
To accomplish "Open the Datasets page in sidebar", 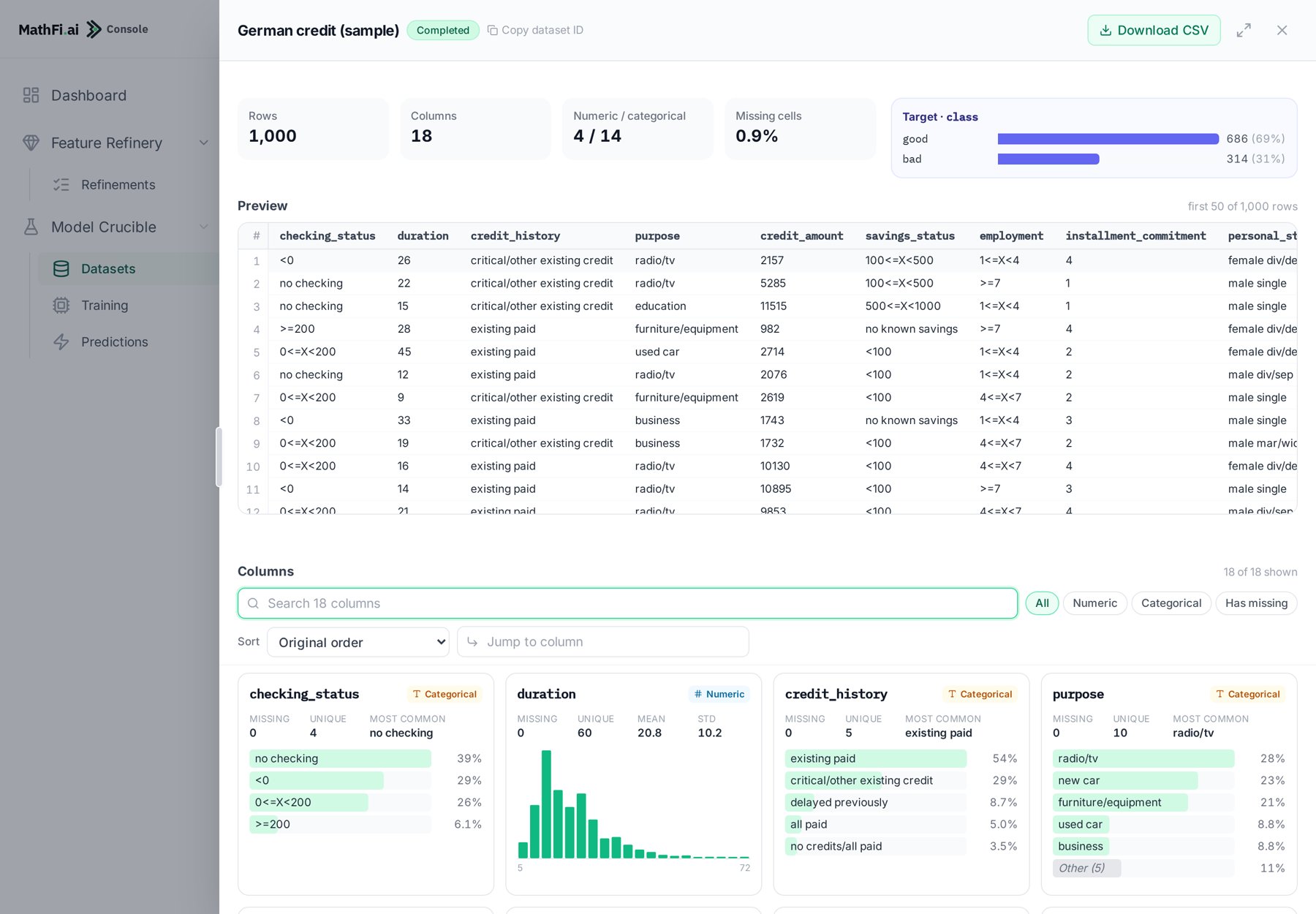I will pos(129,268).
